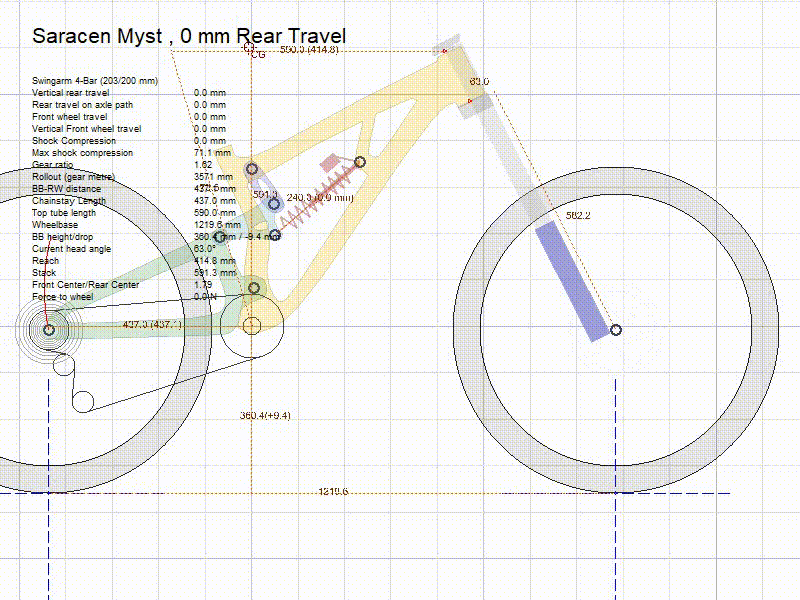Select the 'Front wheel travel' label
Viewport: 800px width, 600px height.
pyautogui.click(x=69, y=117)
